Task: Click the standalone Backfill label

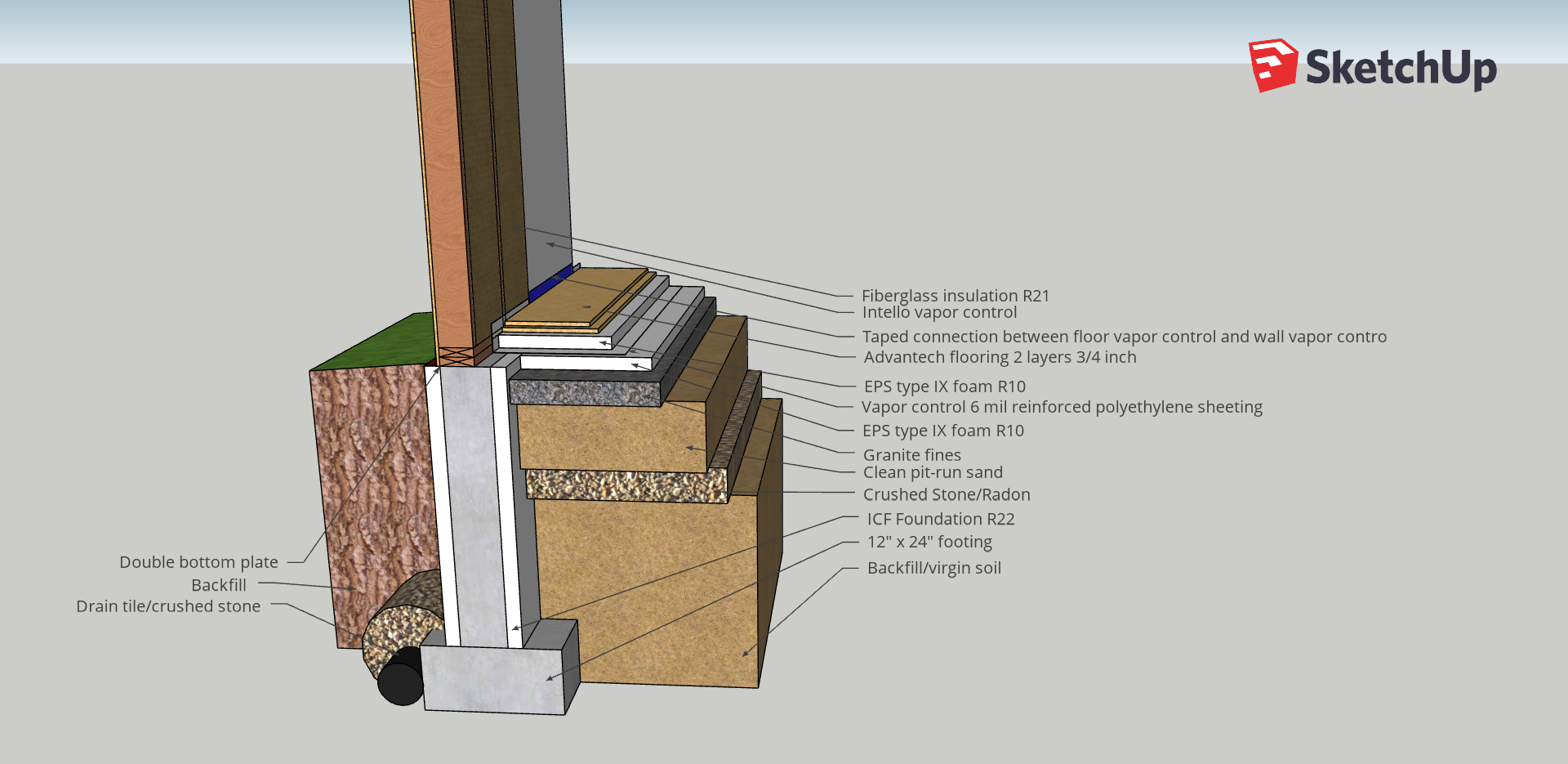Action: pyautogui.click(x=218, y=585)
